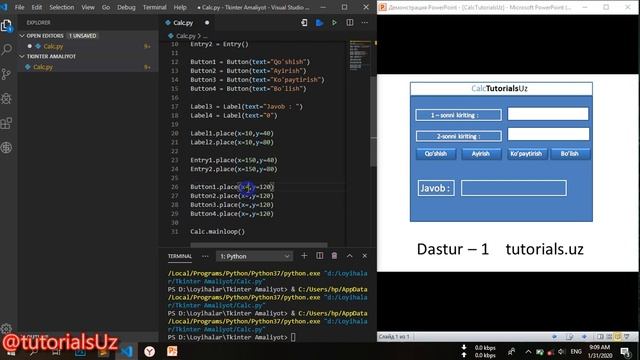640x360 pixels.
Task: Click second number input field on slide
Action: 548,134
